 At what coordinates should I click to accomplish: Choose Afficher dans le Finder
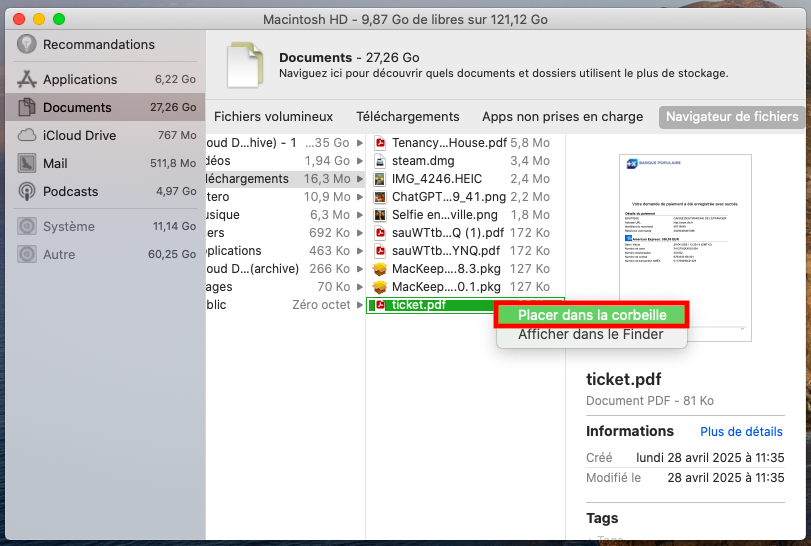(591, 335)
